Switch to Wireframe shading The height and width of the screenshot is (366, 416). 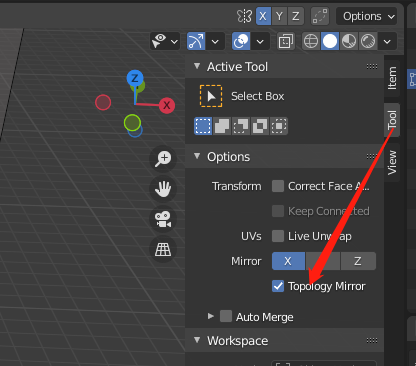tap(311, 41)
